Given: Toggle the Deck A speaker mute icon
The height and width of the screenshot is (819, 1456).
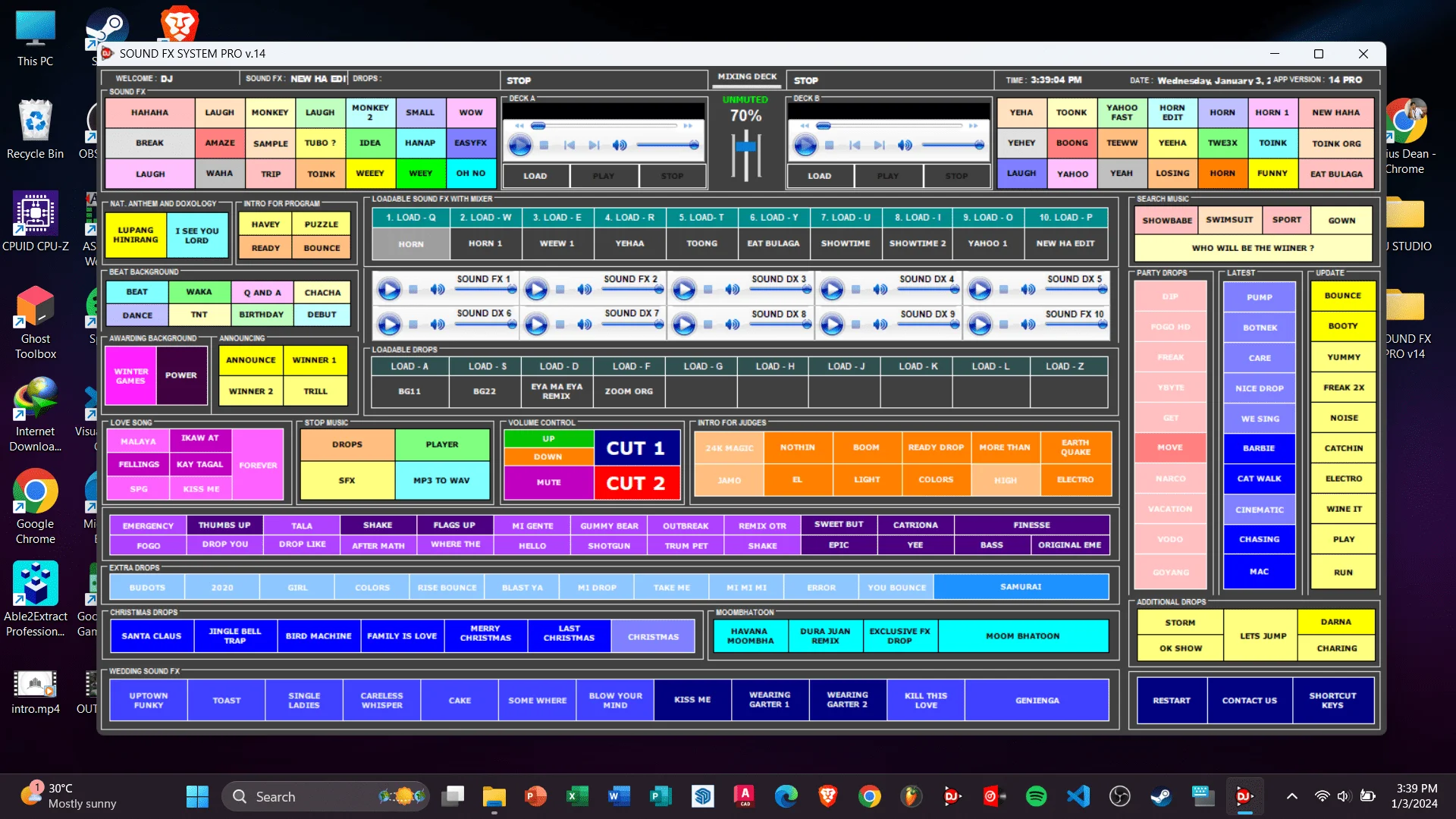Looking at the screenshot, I should 620,145.
